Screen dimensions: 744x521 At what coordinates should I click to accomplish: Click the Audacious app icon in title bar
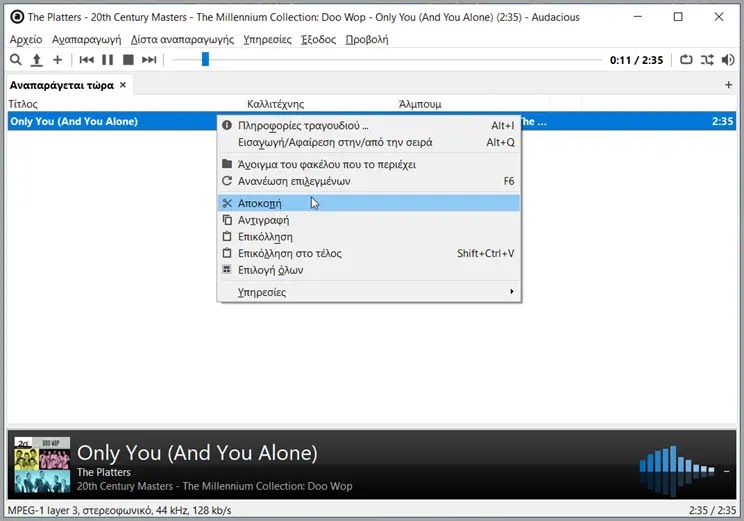click(x=17, y=17)
